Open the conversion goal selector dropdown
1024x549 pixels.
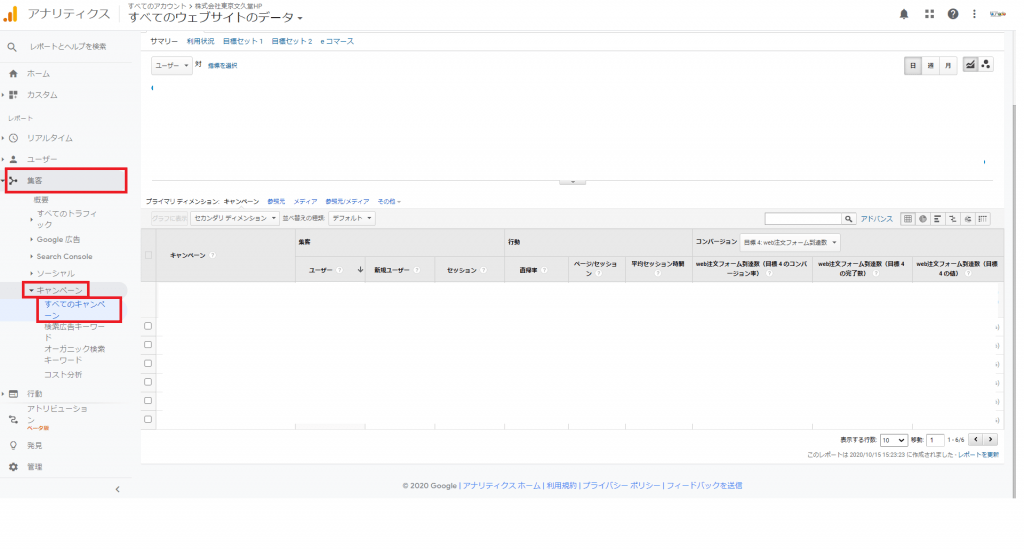coord(791,242)
